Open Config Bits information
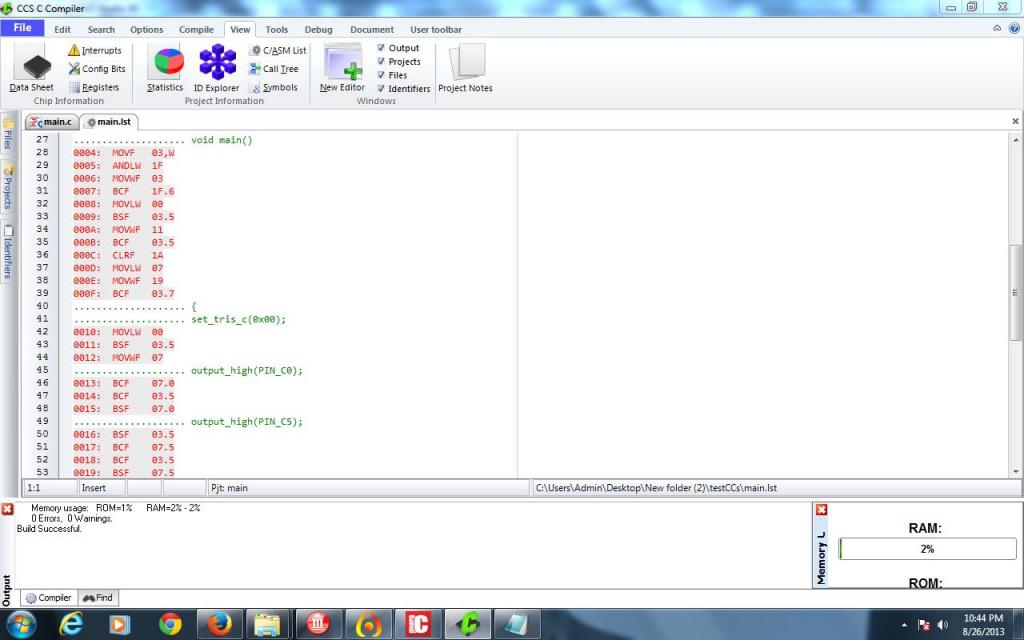1024x640 pixels. click(97, 69)
